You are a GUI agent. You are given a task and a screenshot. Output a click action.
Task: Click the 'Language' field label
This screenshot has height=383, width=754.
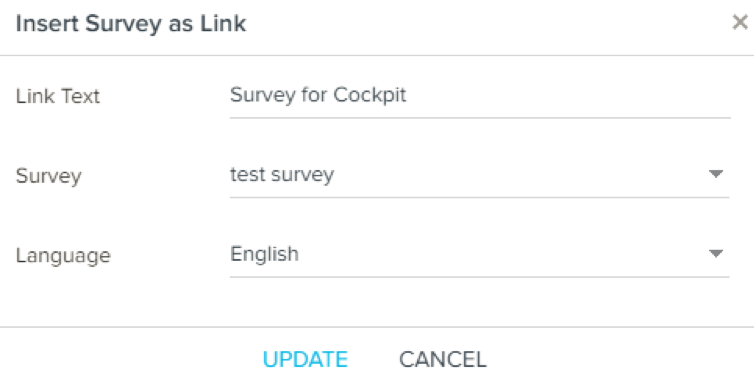click(63, 255)
